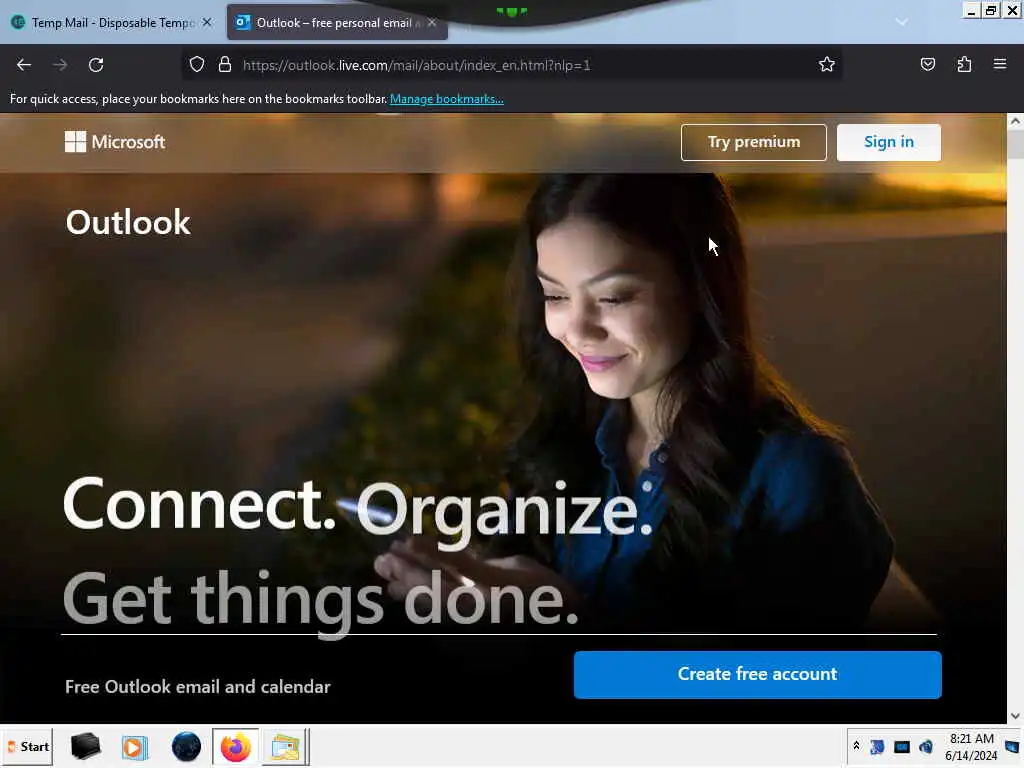Click the Try premium button

[x=754, y=142]
